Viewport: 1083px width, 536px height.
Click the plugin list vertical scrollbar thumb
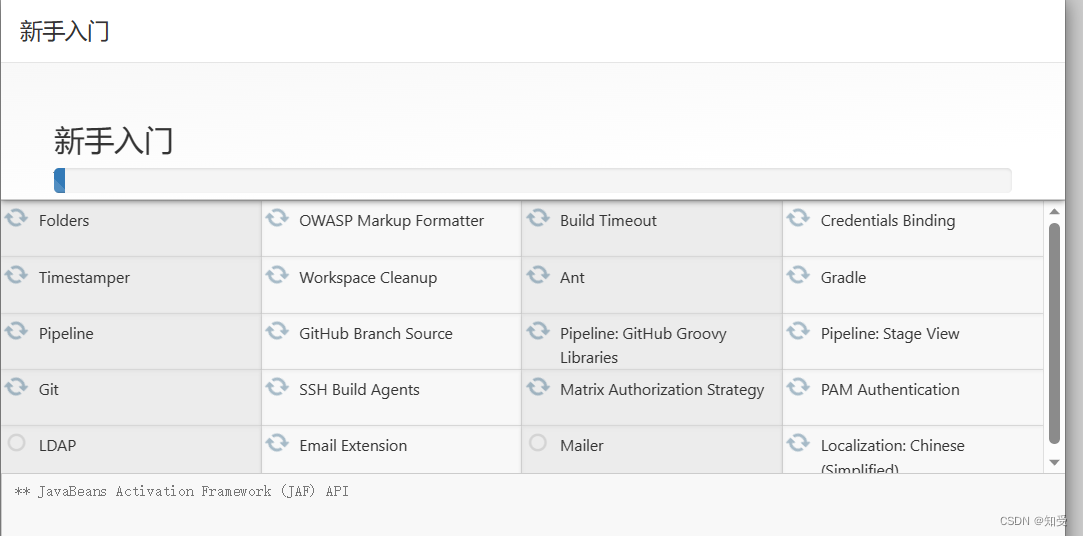point(1054,333)
